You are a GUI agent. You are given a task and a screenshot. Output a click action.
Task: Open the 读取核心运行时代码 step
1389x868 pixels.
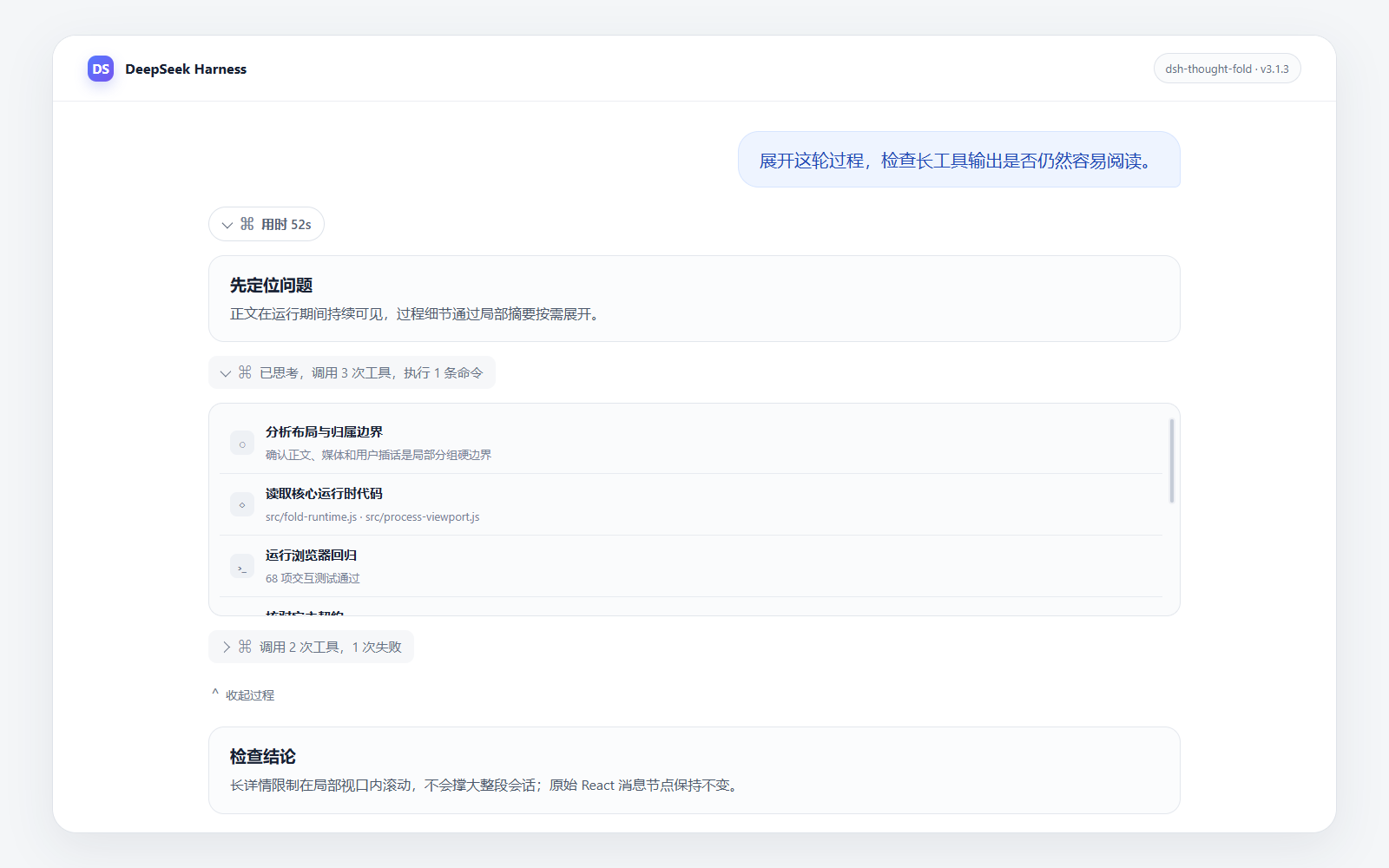[691, 504]
